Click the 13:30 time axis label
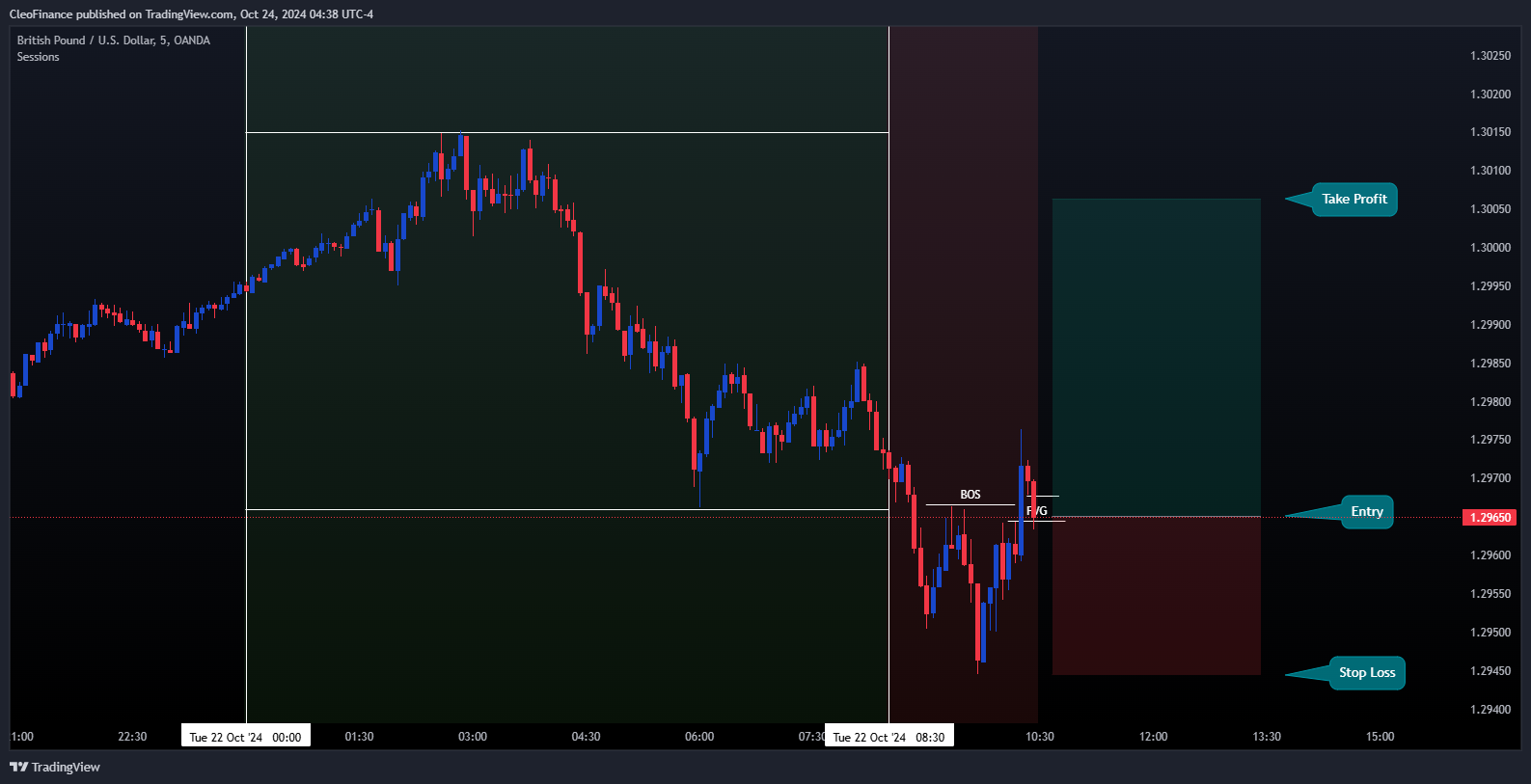1531x784 pixels. [x=1267, y=737]
